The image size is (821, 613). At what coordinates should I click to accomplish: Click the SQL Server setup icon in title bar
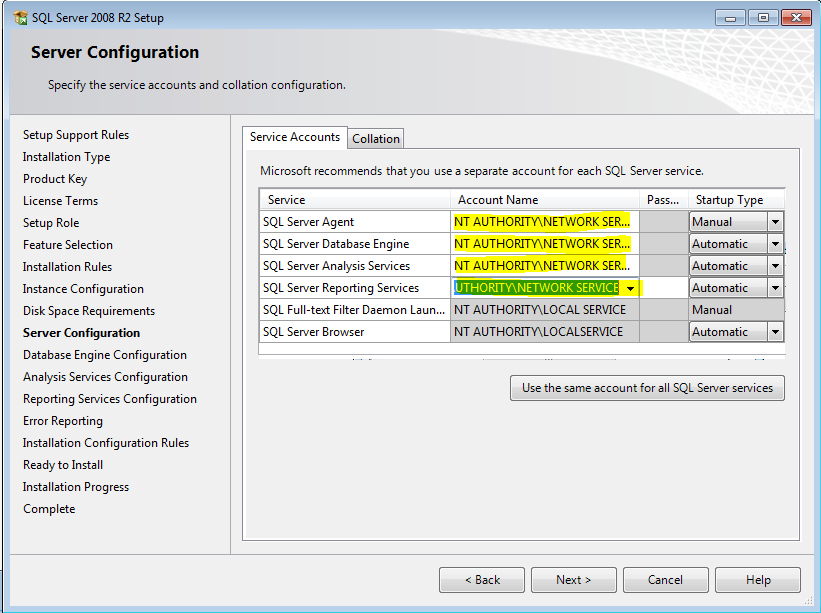click(x=18, y=17)
